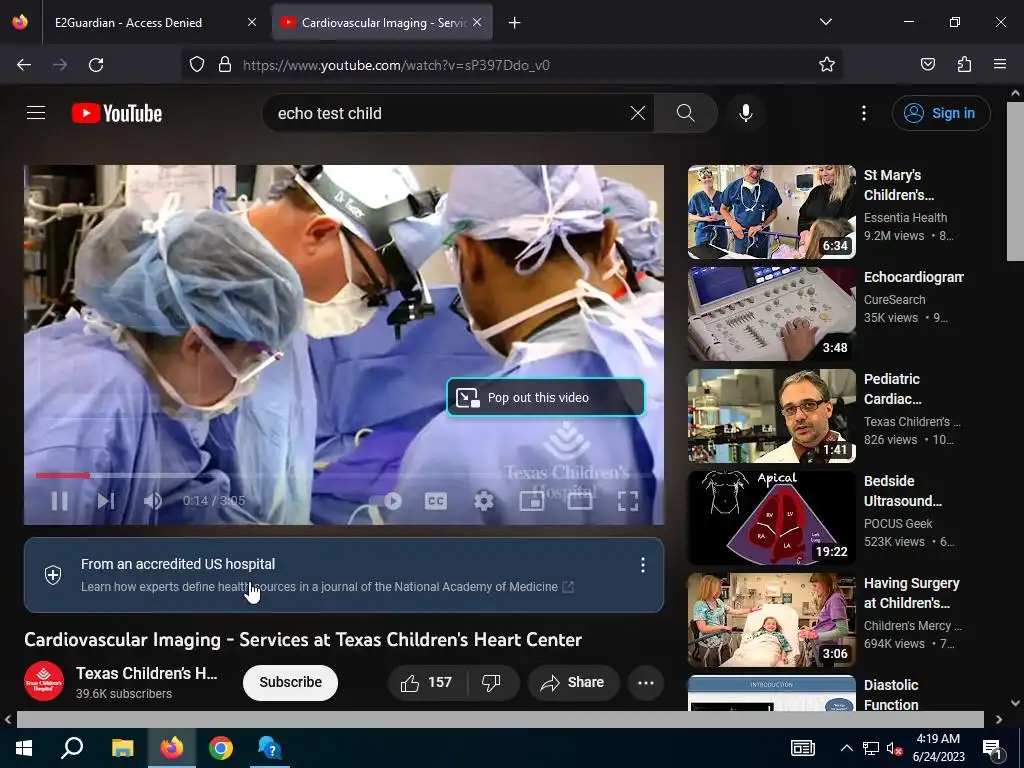Dislike this video

coord(491,682)
